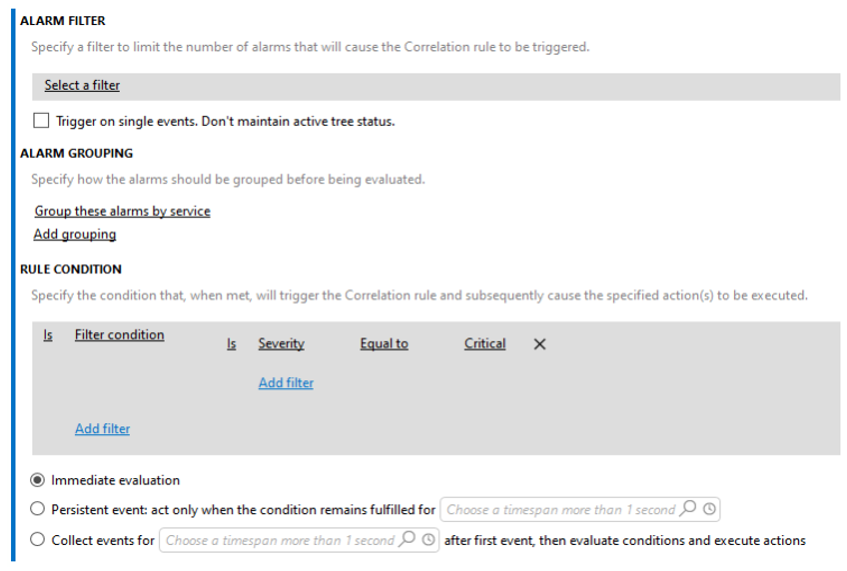This screenshot has height=571, width=847.
Task: Enable Trigger on single events checkbox
Action: coord(41,121)
